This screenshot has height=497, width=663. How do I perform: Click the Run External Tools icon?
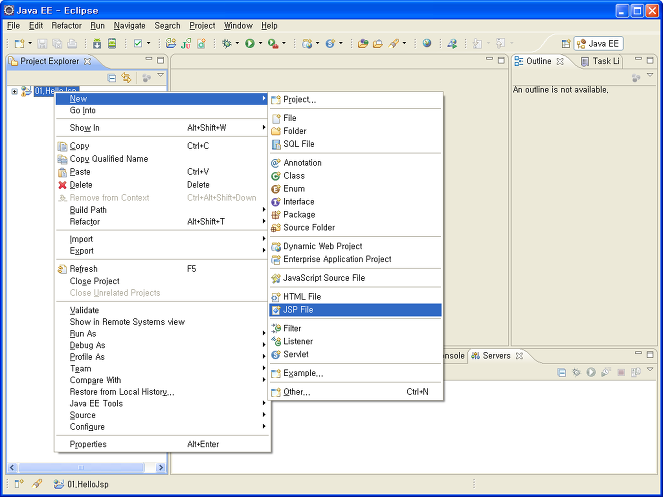coord(273,43)
